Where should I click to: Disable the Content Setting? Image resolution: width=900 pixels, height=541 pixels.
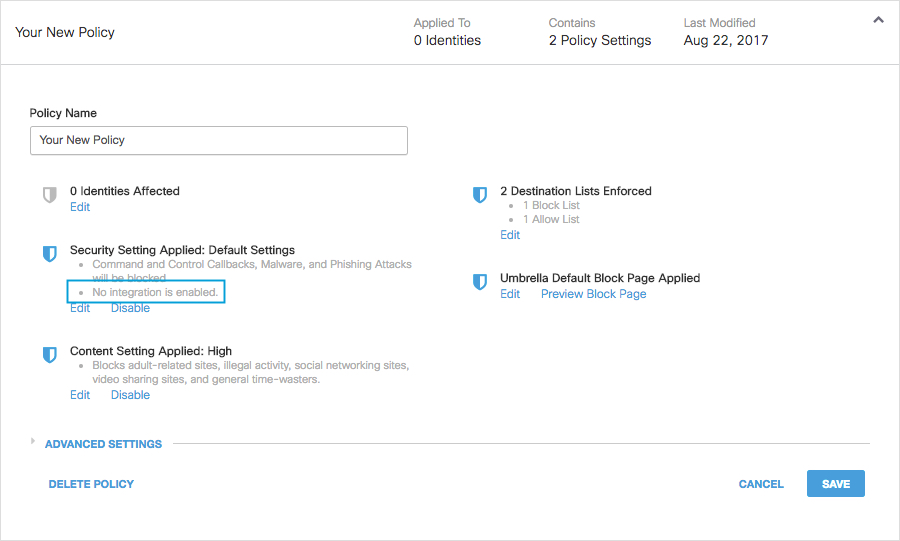(x=130, y=395)
